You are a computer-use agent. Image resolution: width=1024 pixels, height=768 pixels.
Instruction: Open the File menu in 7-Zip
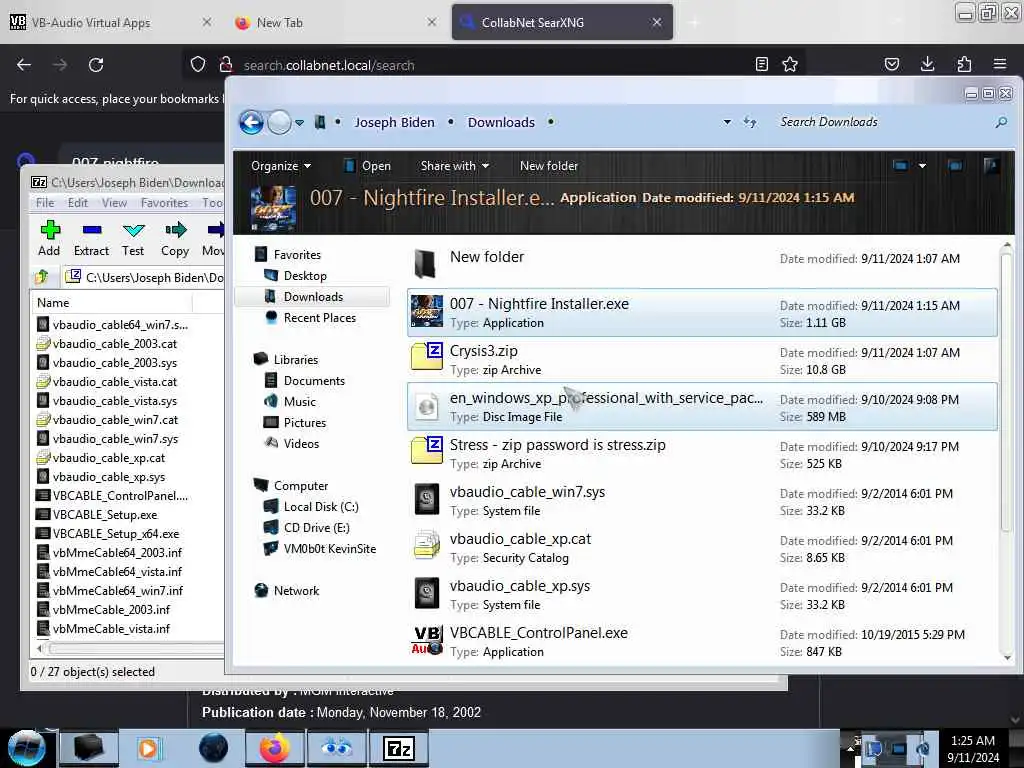coord(45,203)
